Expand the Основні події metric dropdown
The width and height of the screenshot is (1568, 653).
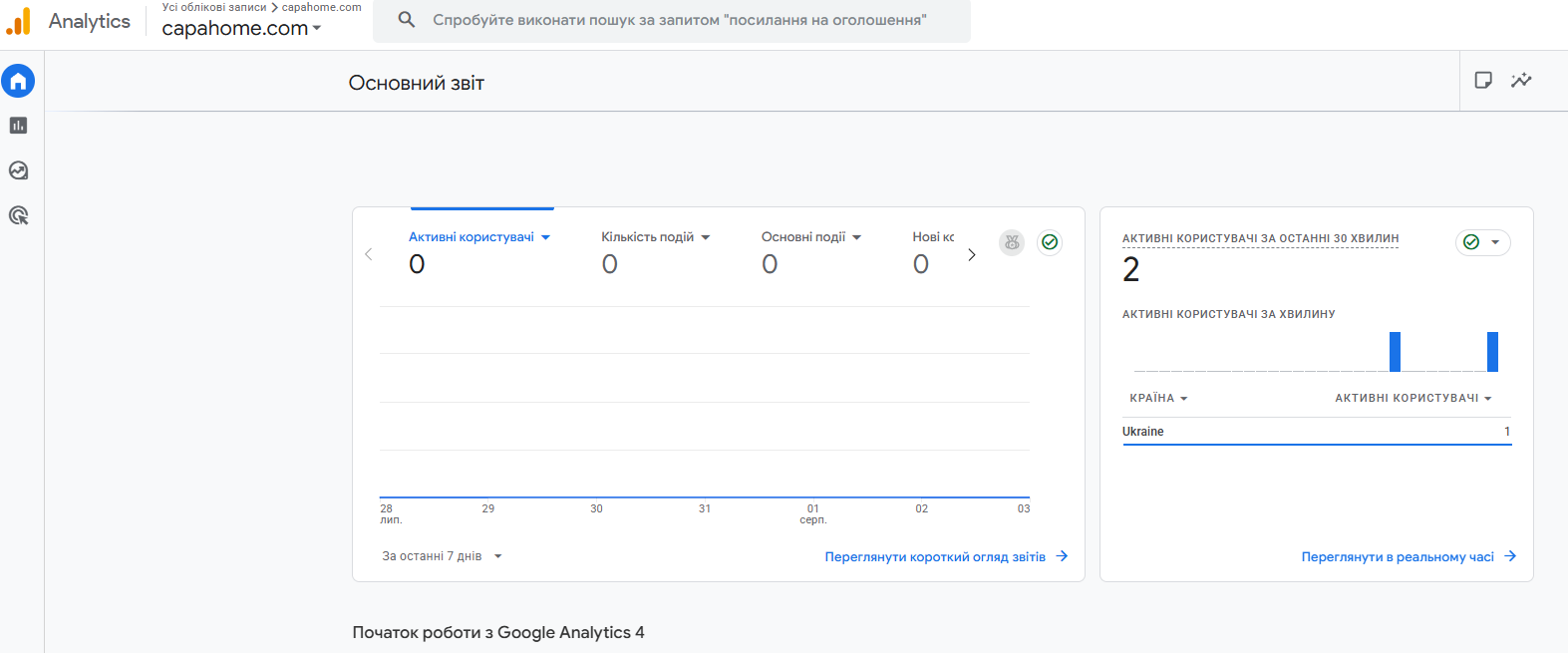857,237
